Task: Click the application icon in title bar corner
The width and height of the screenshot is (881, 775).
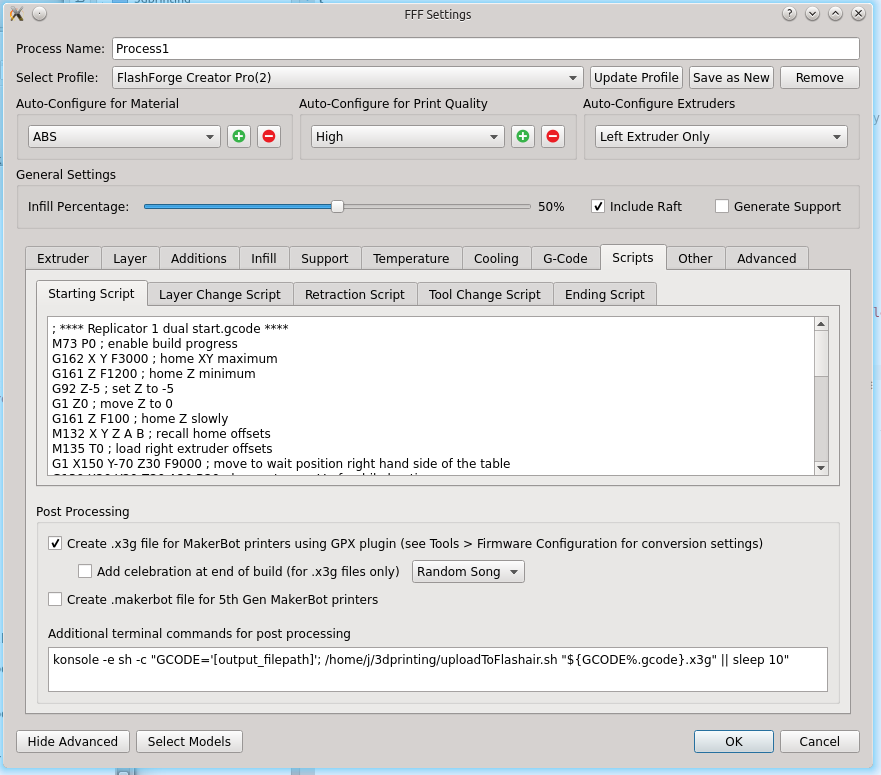Action: (17, 14)
